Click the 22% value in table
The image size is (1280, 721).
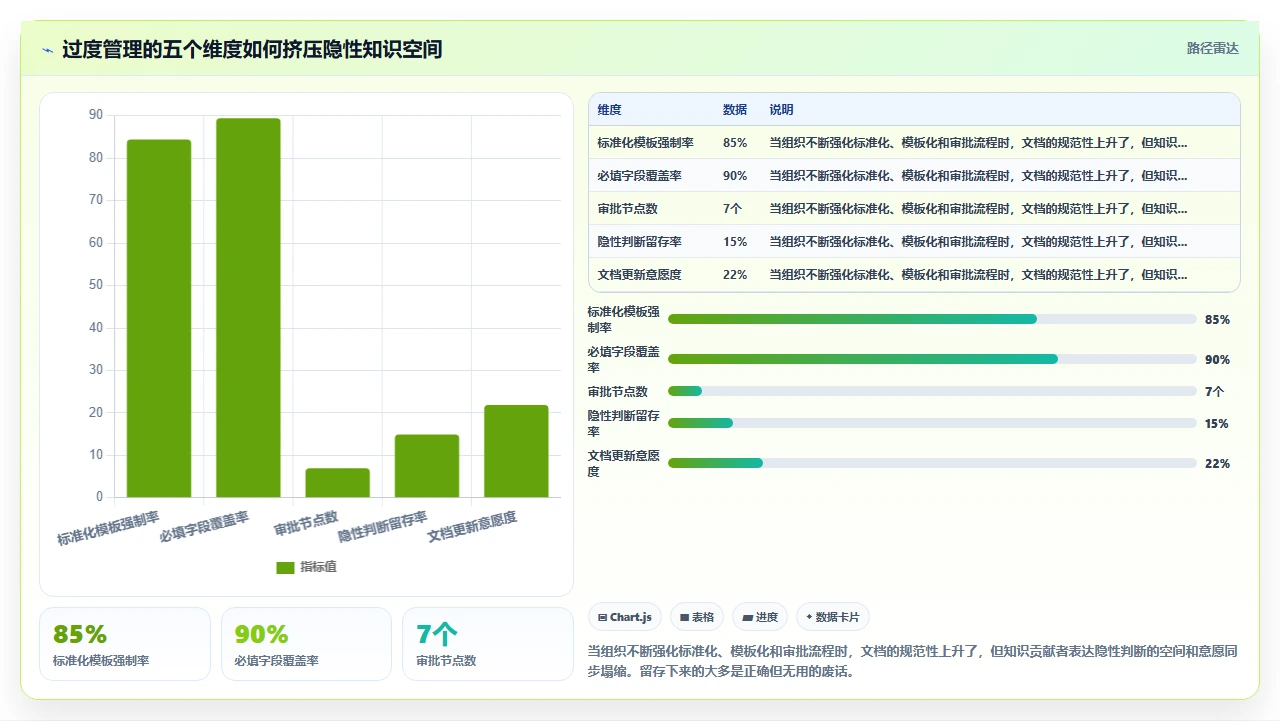735,275
